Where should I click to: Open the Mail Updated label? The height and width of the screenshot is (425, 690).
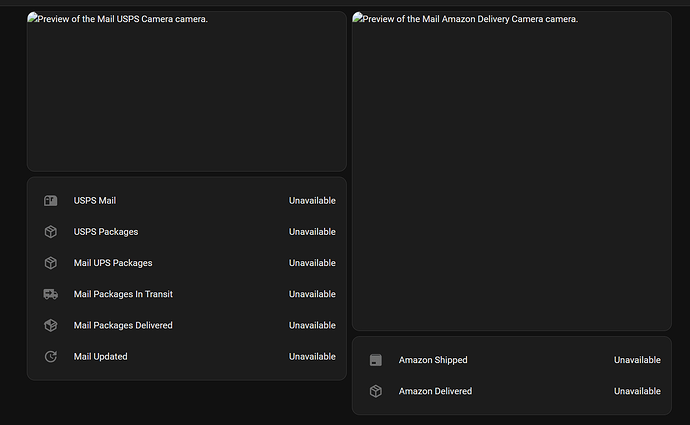point(100,357)
